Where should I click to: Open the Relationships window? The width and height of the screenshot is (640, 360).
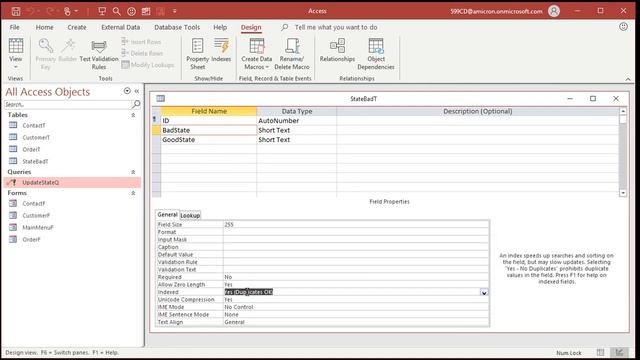pyautogui.click(x=337, y=51)
